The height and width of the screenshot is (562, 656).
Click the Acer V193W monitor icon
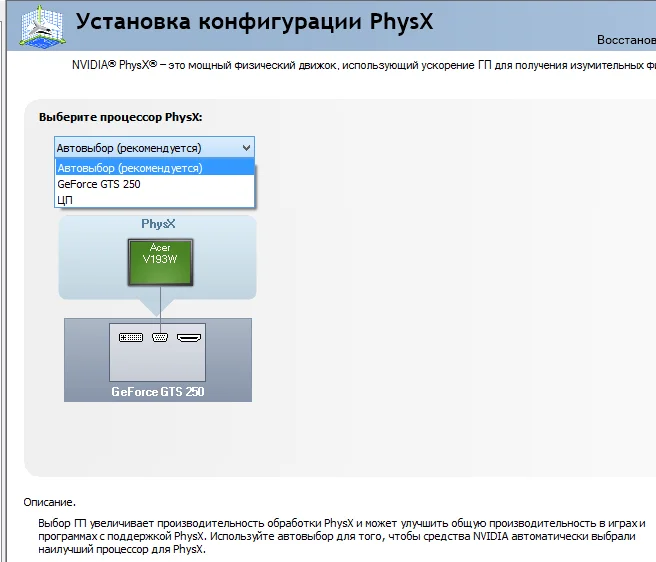click(x=160, y=262)
